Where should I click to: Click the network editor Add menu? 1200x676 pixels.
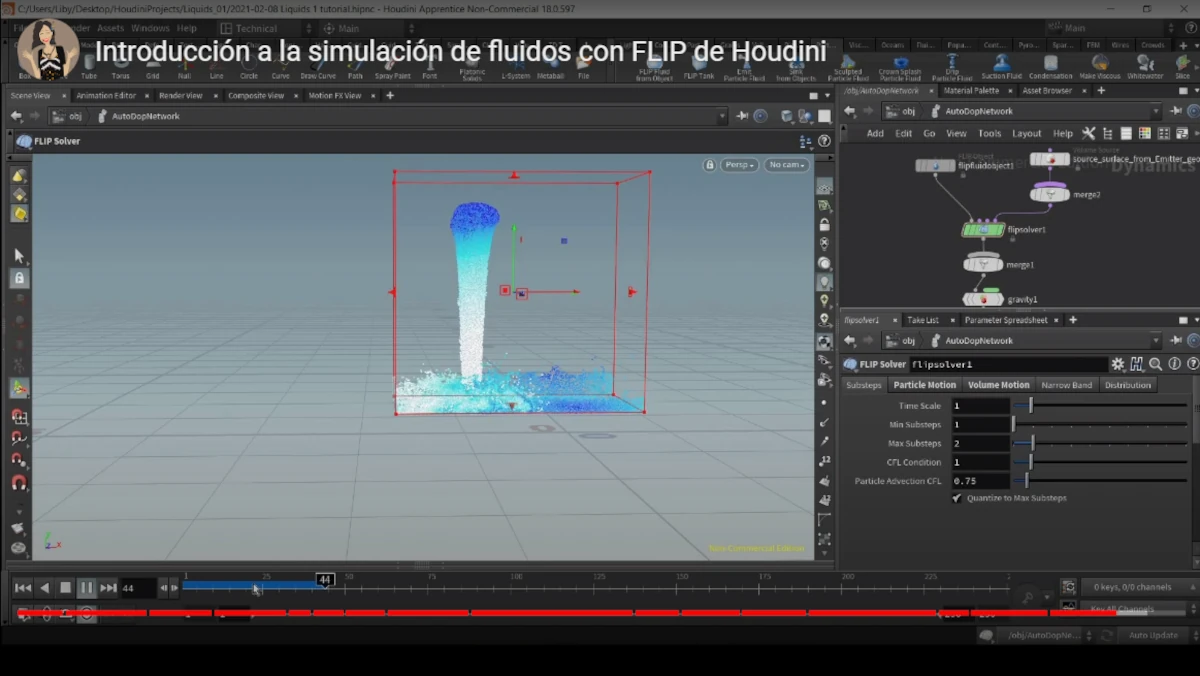875,133
